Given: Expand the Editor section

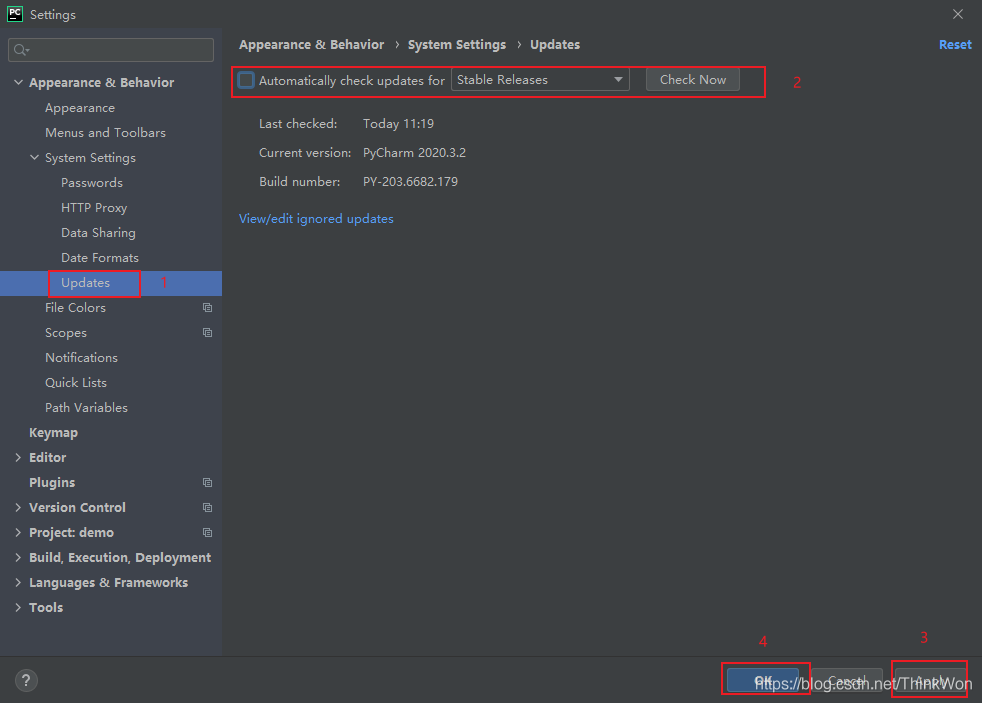Looking at the screenshot, I should [x=18, y=458].
